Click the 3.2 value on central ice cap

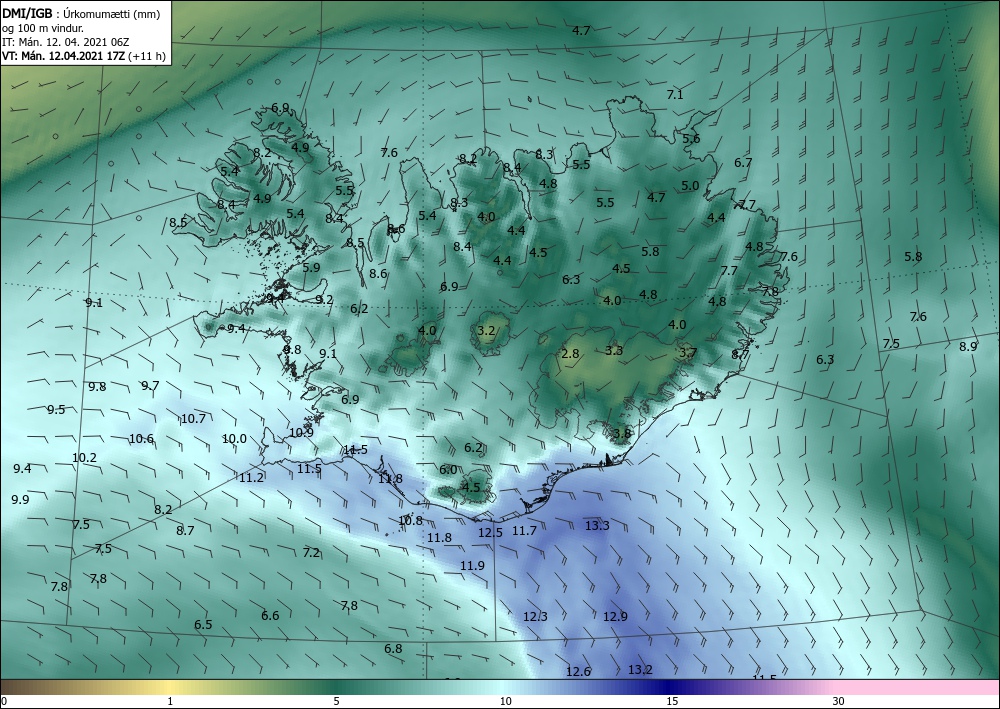click(x=486, y=330)
